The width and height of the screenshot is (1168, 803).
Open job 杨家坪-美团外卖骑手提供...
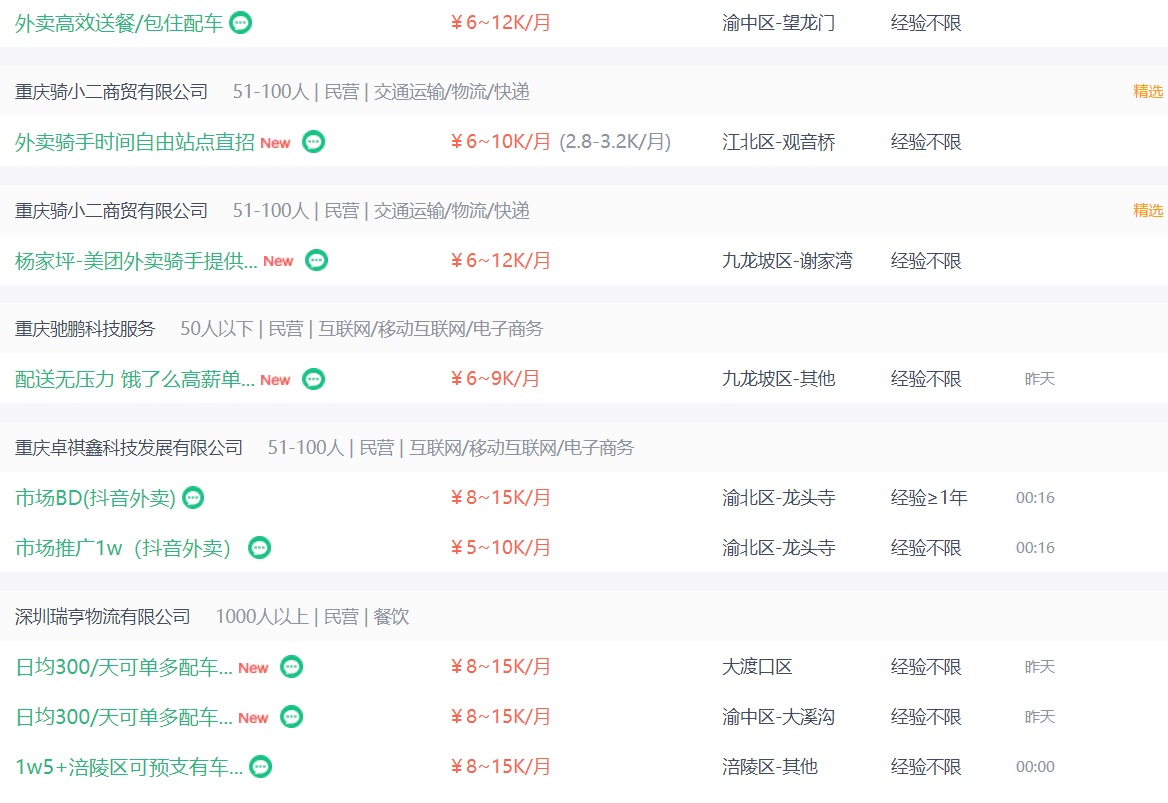[x=136, y=261]
